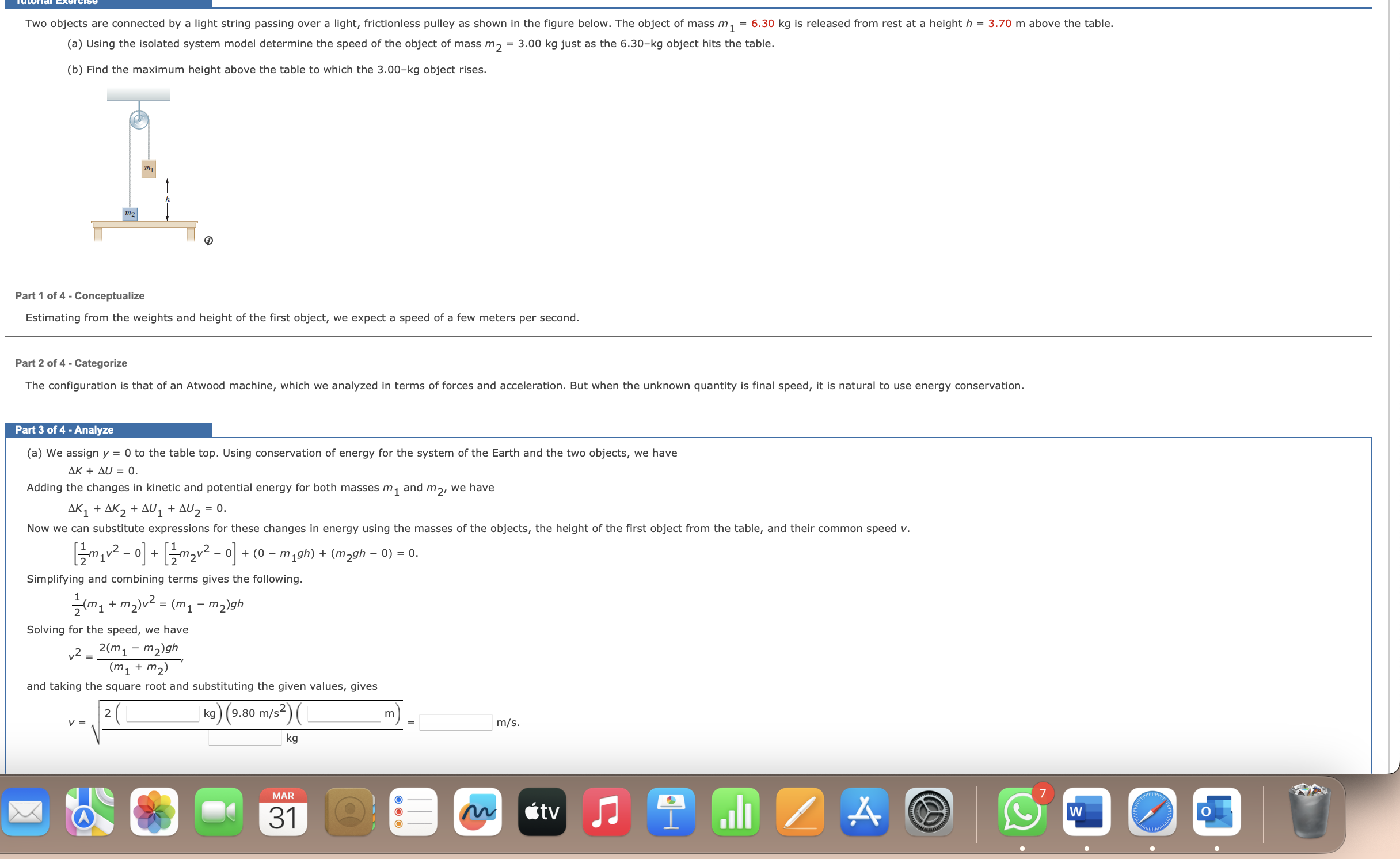This screenshot has height=859, width=1400.
Task: Launch the Contacts app
Action: coord(349,812)
